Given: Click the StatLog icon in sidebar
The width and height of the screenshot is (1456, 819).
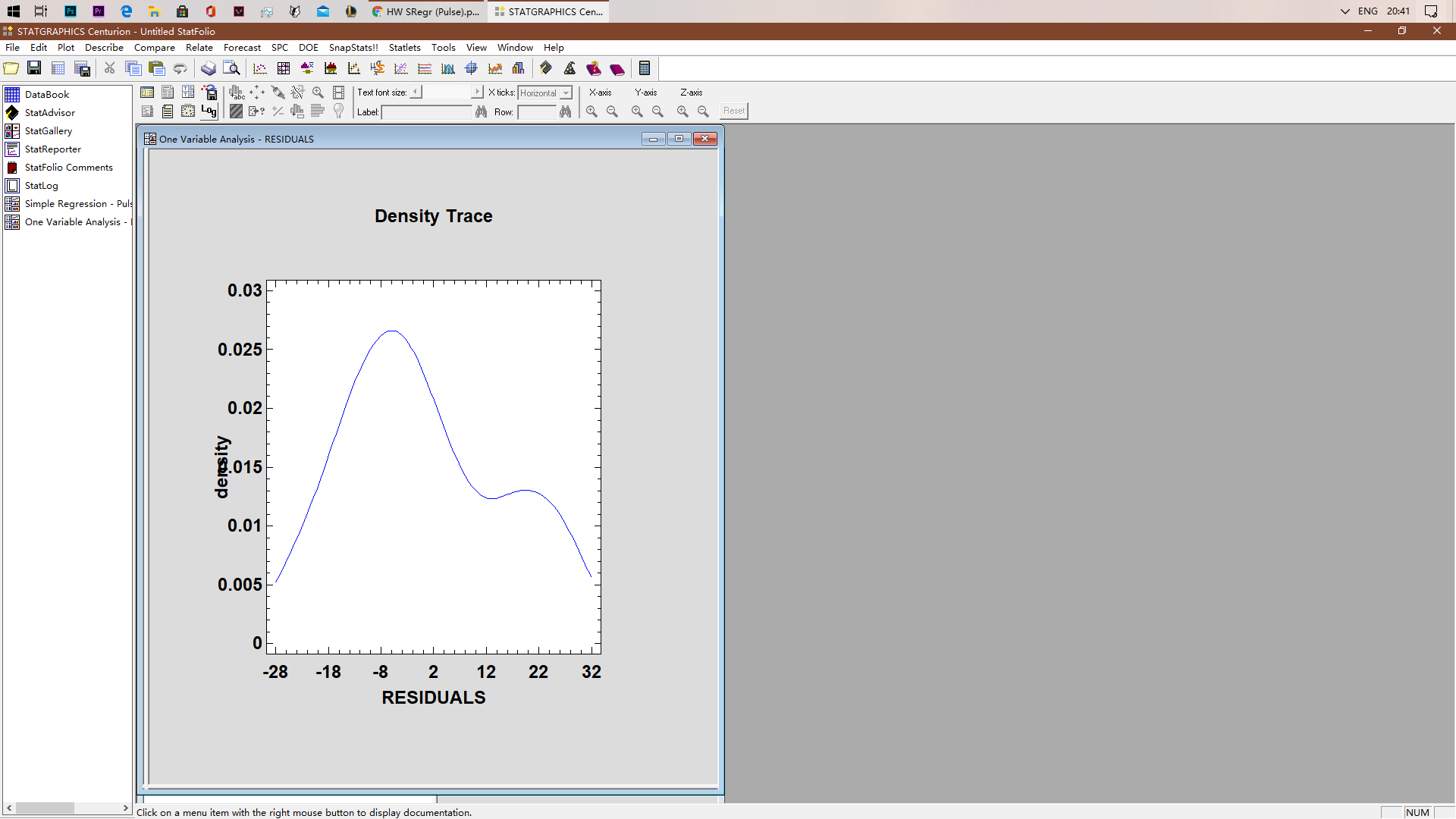Looking at the screenshot, I should pos(12,185).
